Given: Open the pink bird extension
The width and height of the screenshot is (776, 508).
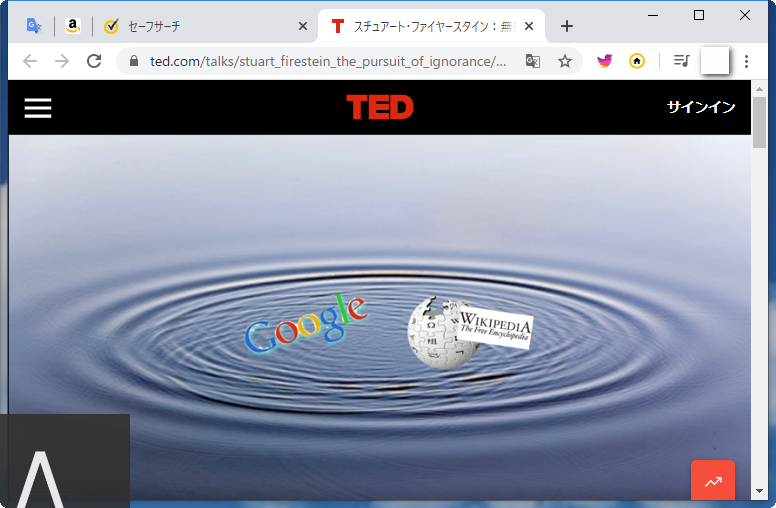Looking at the screenshot, I should click(x=604, y=61).
